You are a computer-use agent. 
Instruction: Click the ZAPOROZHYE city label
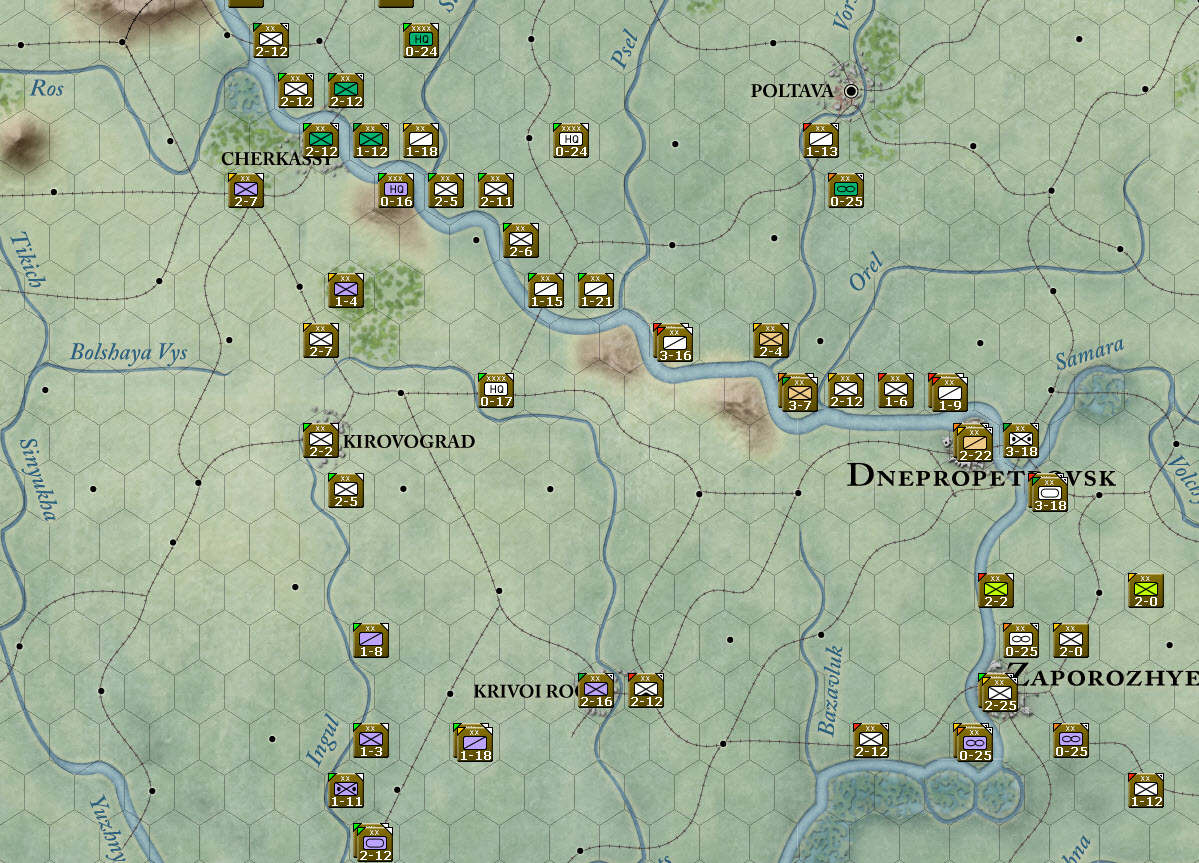pyautogui.click(x=1103, y=676)
